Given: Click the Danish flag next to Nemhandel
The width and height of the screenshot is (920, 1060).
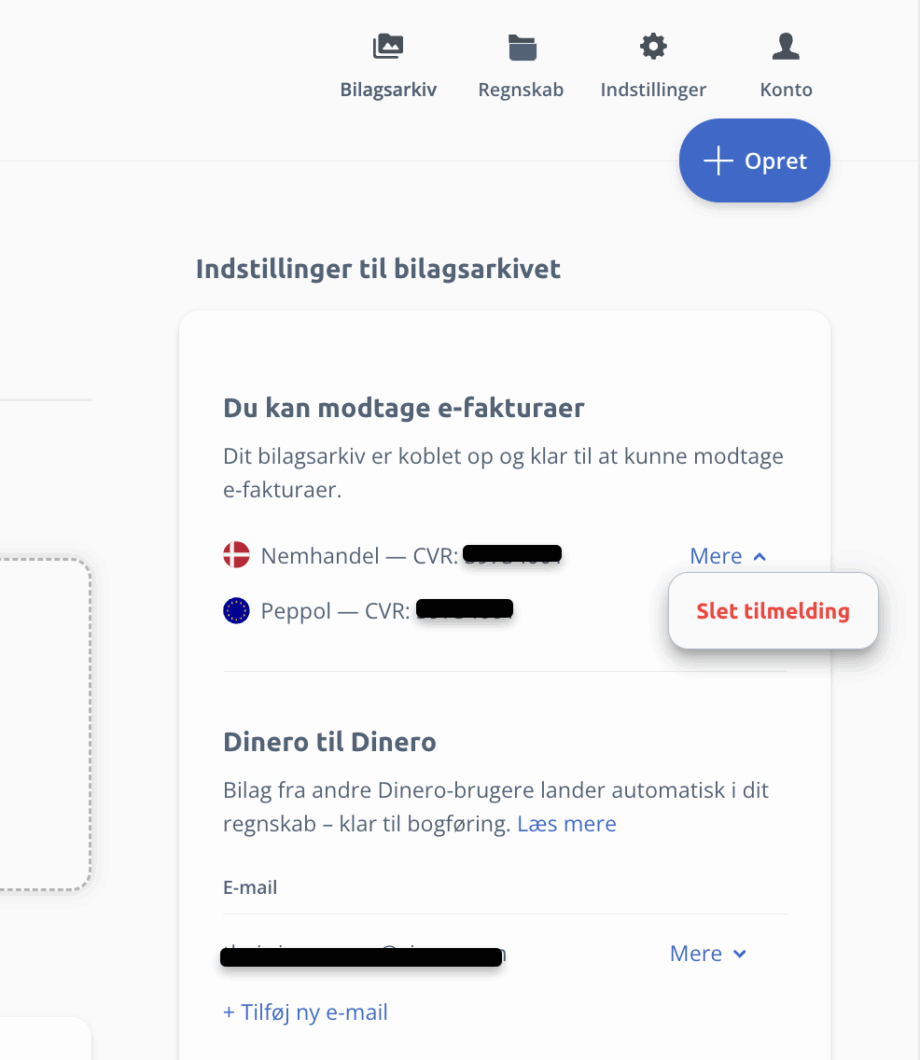Looking at the screenshot, I should (x=237, y=555).
